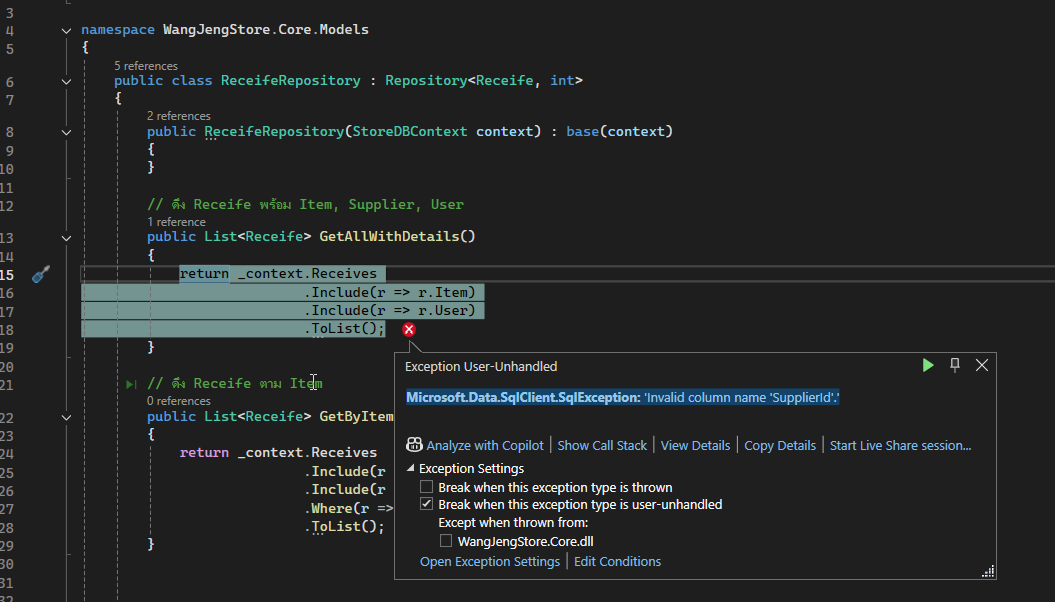Click the 'View Details' link
The image size is (1055, 602).
tap(696, 445)
